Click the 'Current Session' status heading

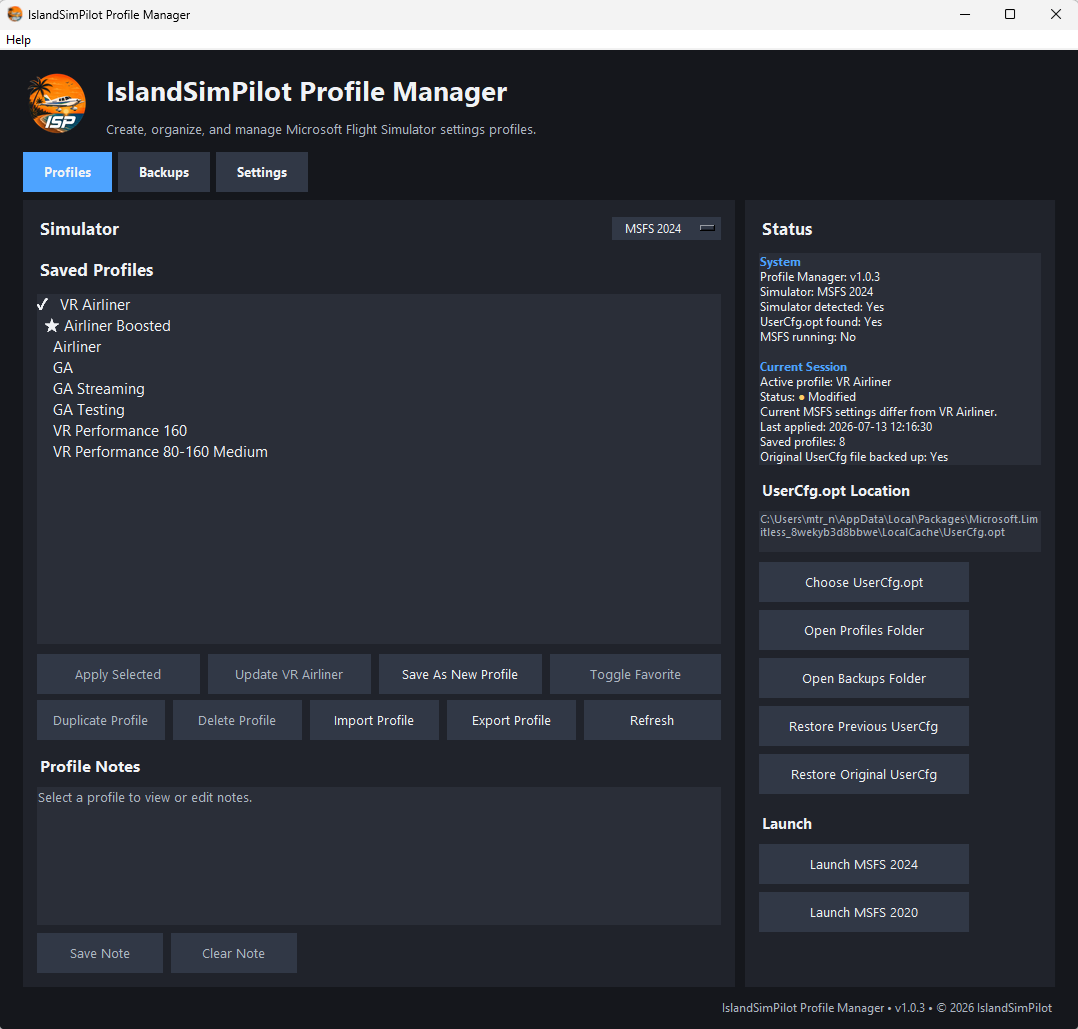point(803,367)
